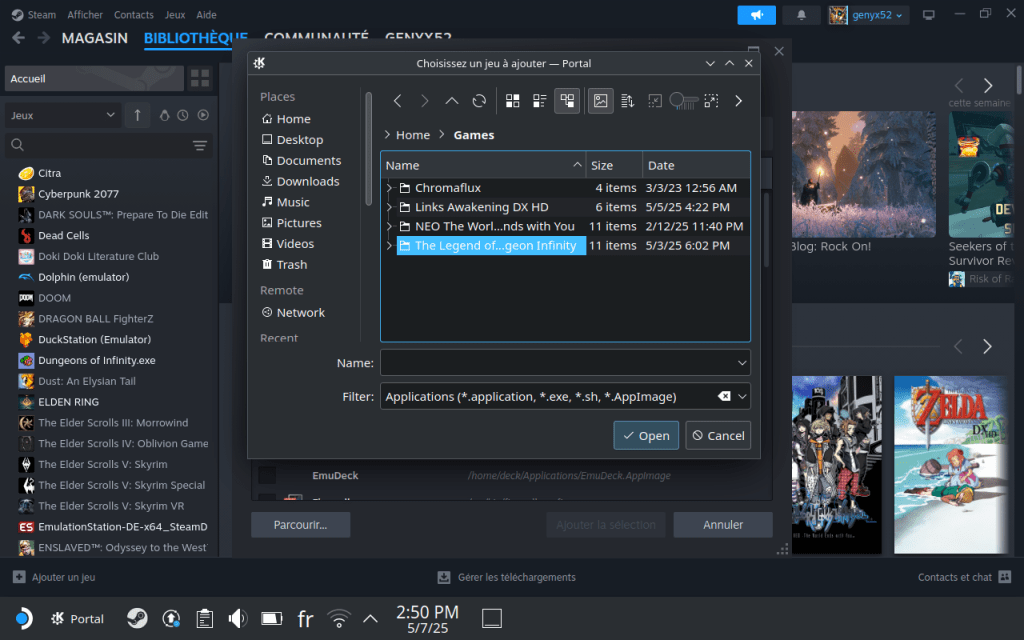Click the Reload button in file dialog
This screenshot has height=640, width=1024.
[x=479, y=101]
